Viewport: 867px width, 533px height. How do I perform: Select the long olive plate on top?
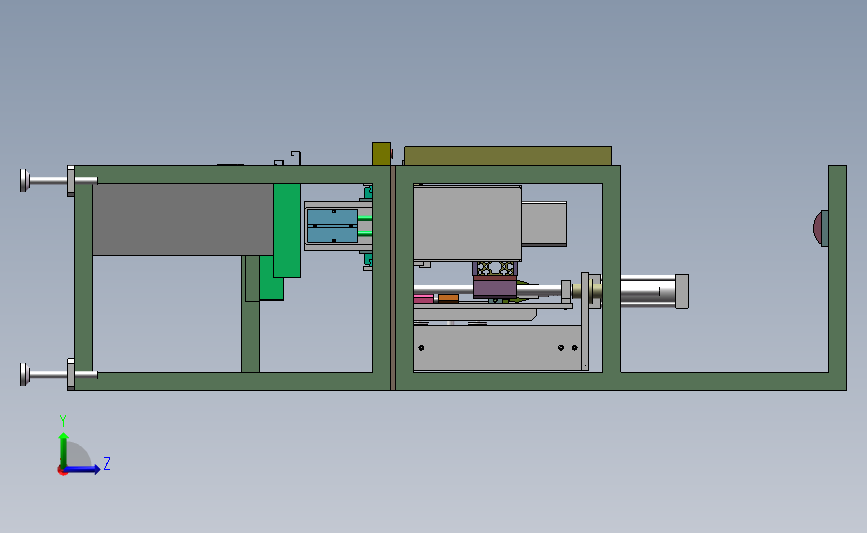508,156
